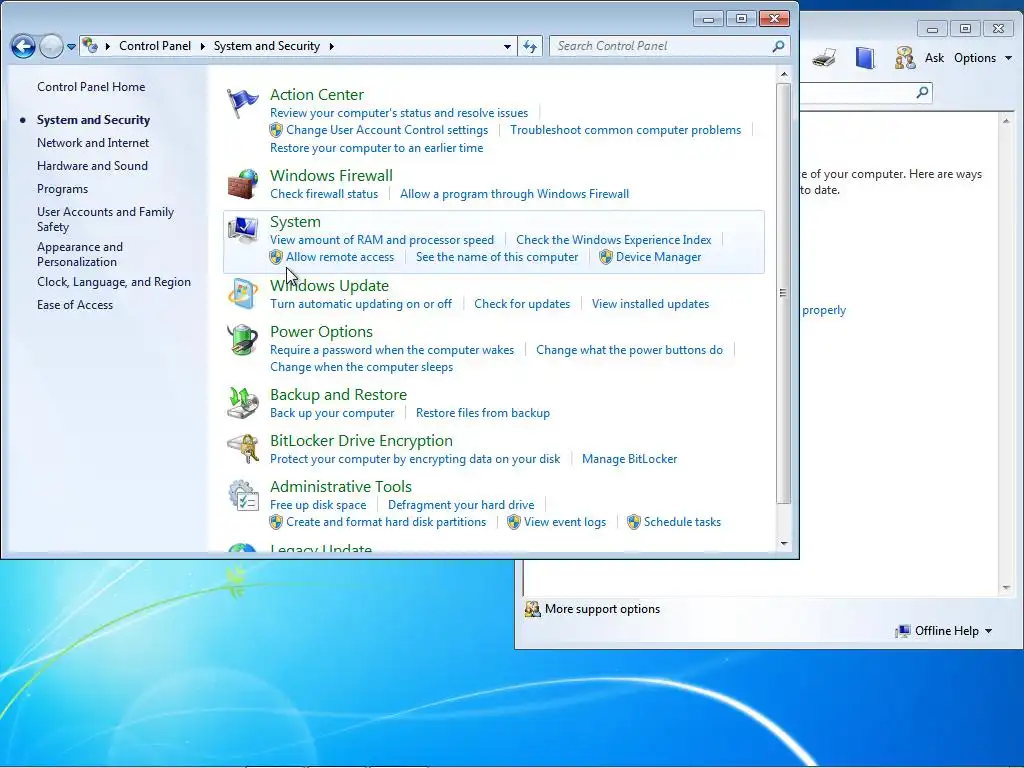The width and height of the screenshot is (1024, 768).
Task: Click the System computer monitor icon
Action: (x=242, y=230)
